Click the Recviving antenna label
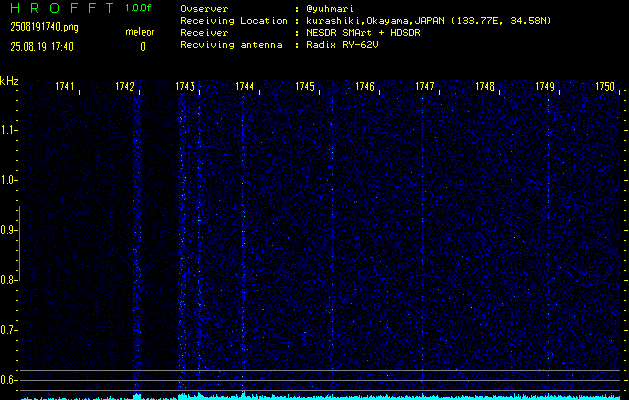 point(231,45)
